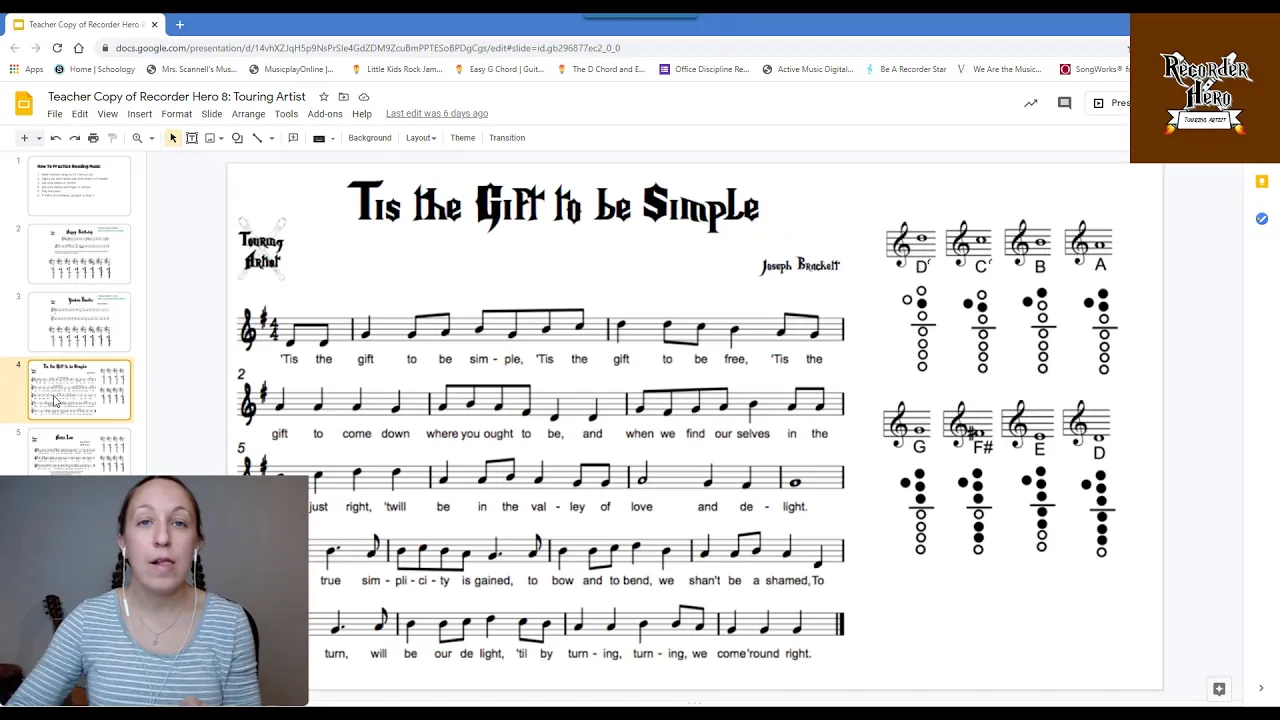Click the paint format icon

(112, 138)
